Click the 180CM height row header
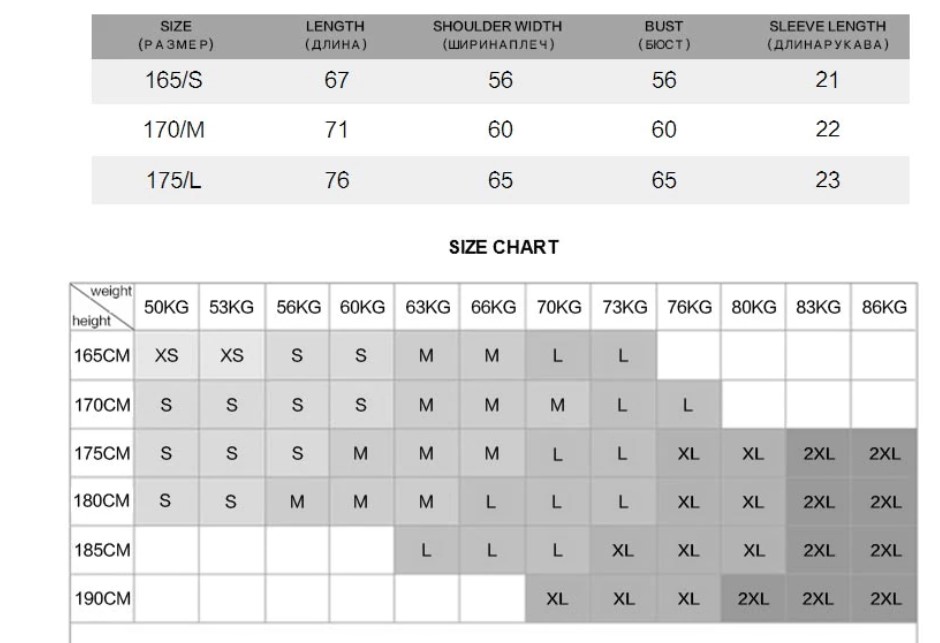 (102, 502)
